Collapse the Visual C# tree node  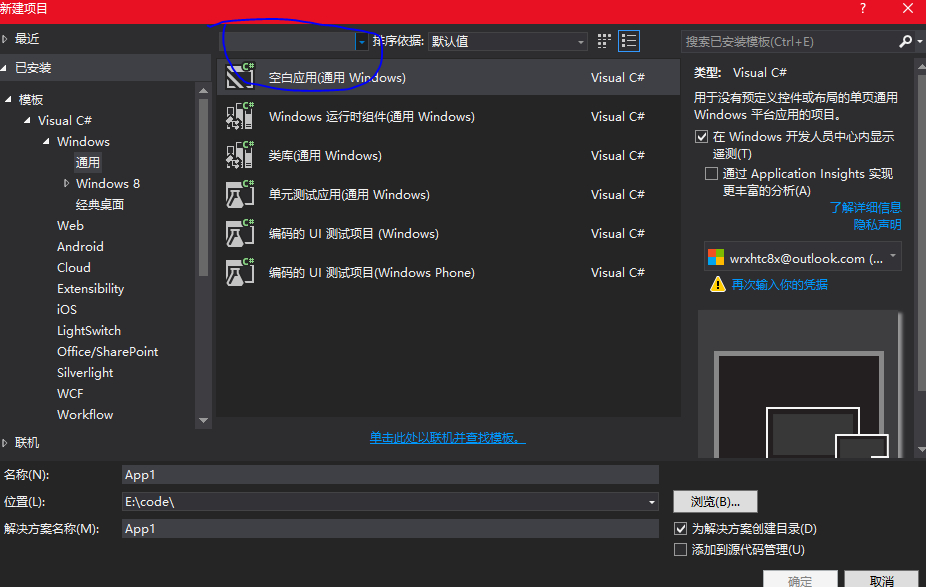27,120
